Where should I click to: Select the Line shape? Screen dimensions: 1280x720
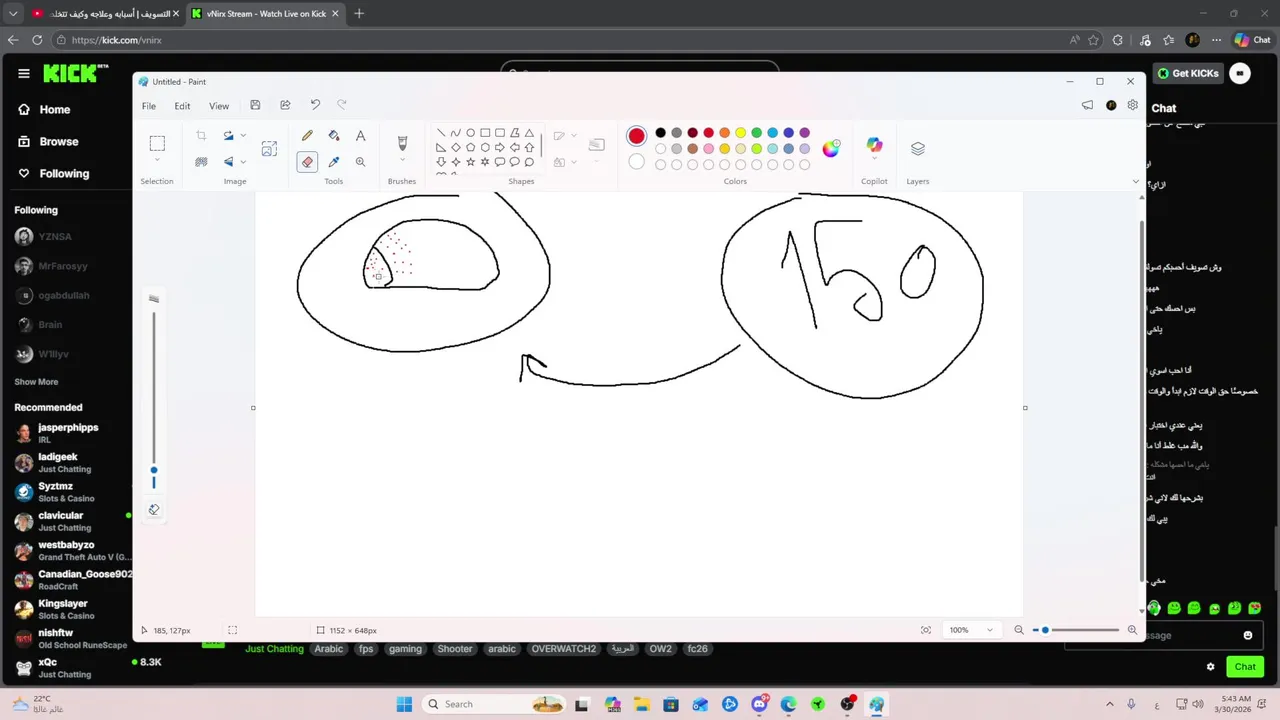(441, 133)
